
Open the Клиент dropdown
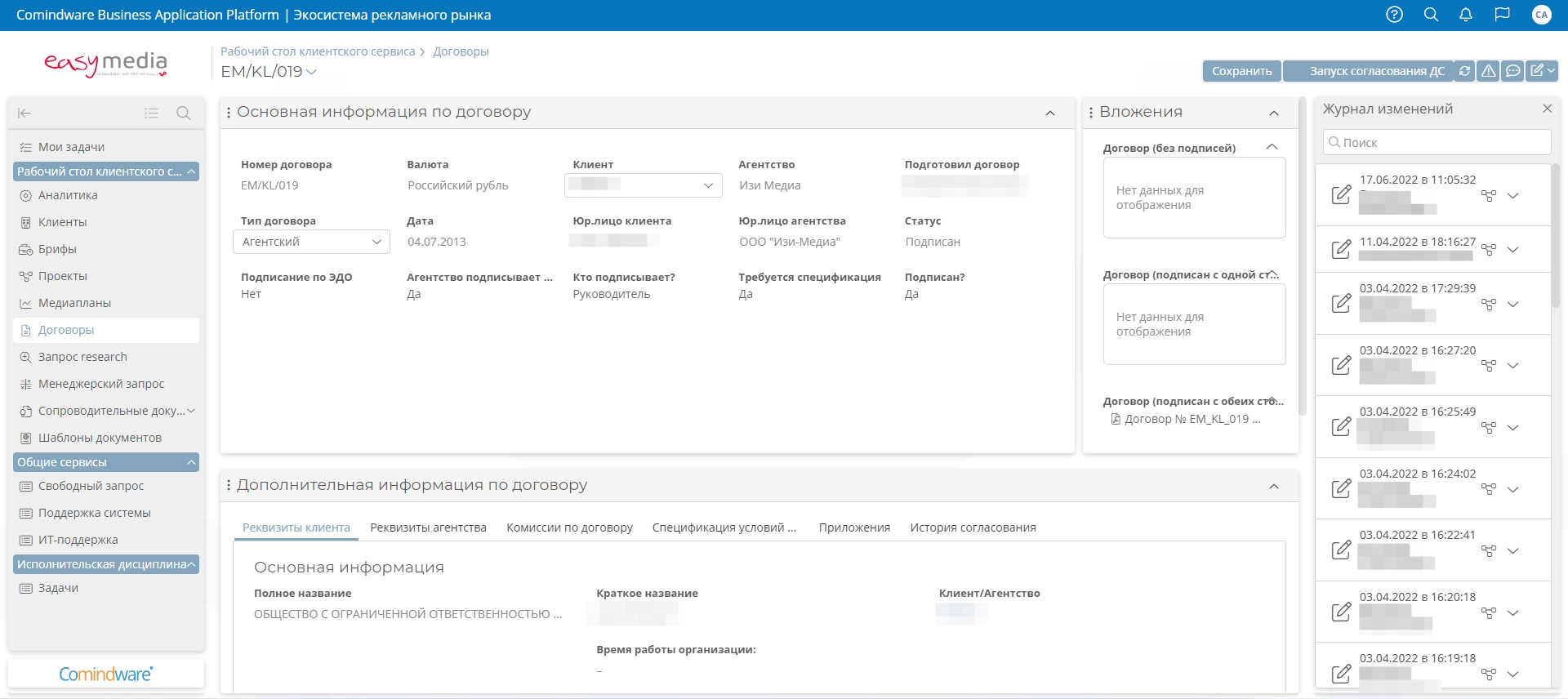click(x=644, y=185)
